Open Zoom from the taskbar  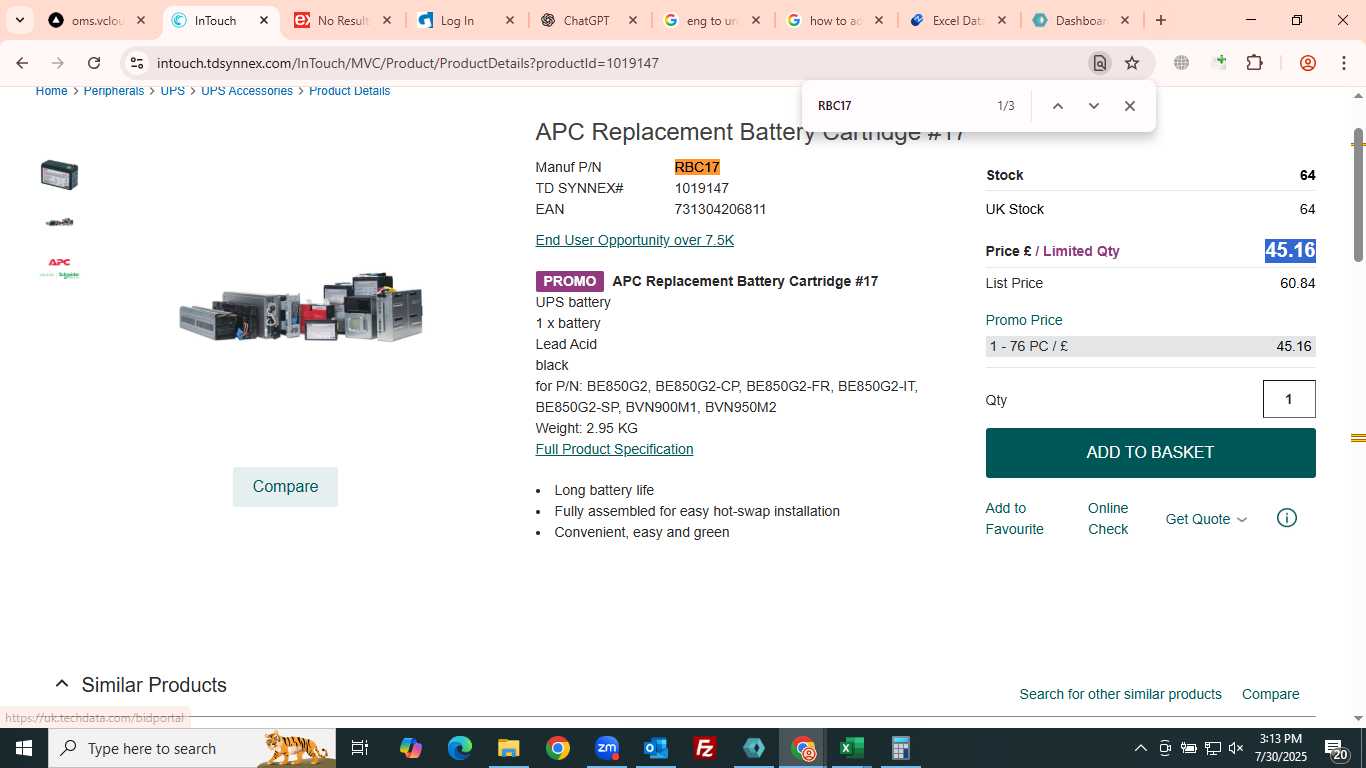click(607, 748)
